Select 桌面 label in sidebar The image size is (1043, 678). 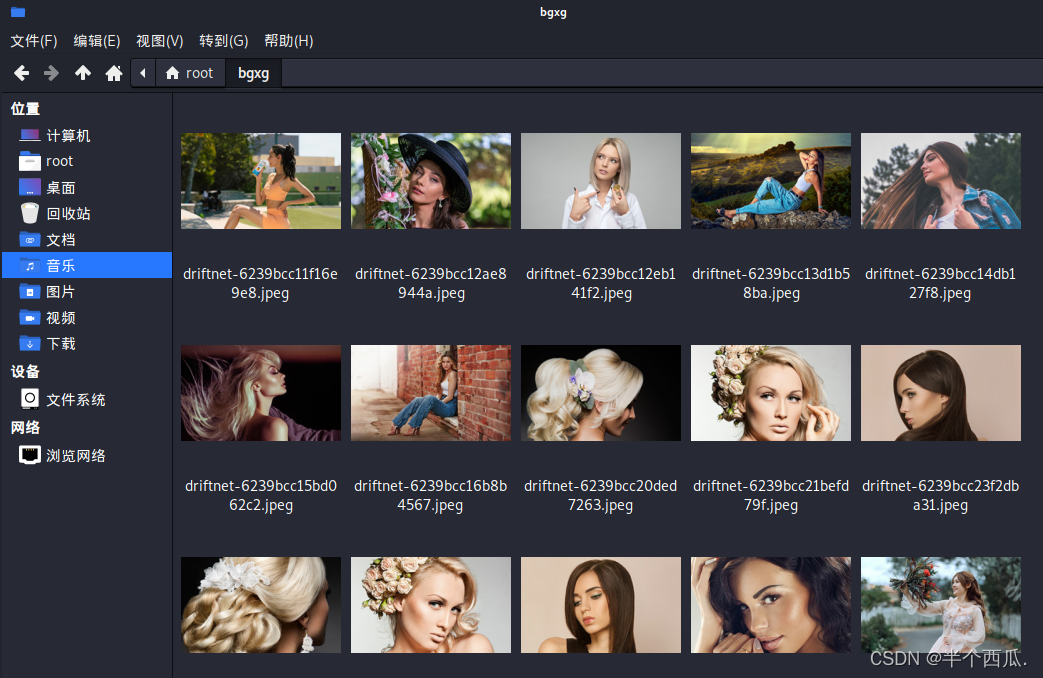61,188
